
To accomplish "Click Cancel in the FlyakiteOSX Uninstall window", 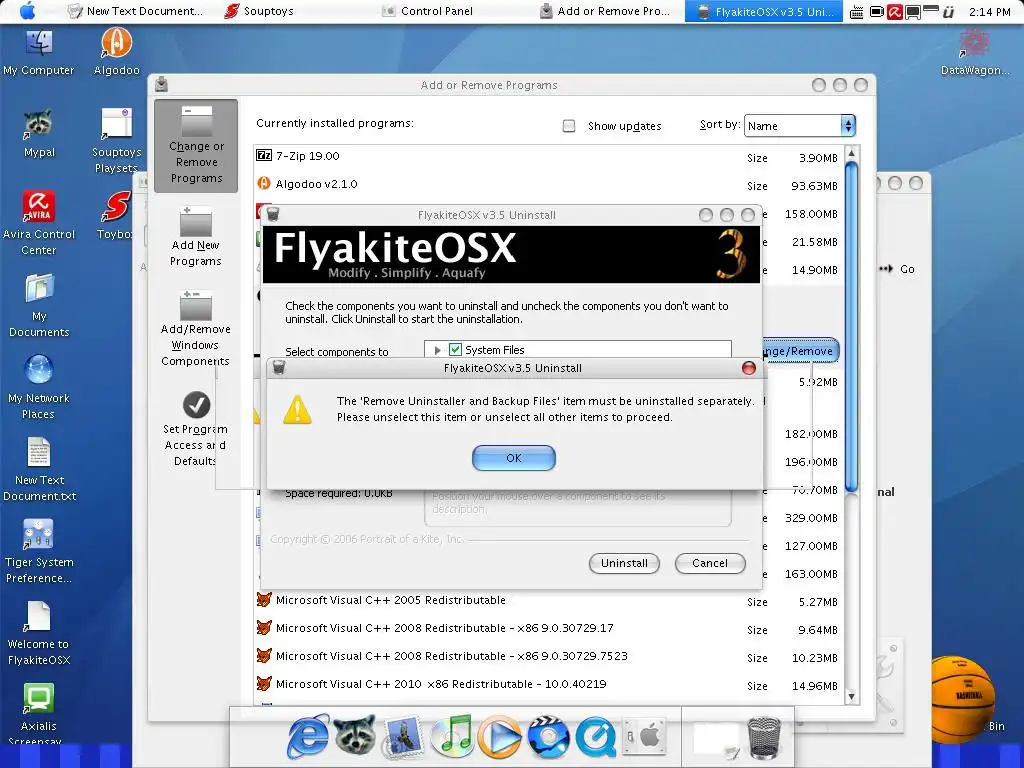I will (710, 563).
